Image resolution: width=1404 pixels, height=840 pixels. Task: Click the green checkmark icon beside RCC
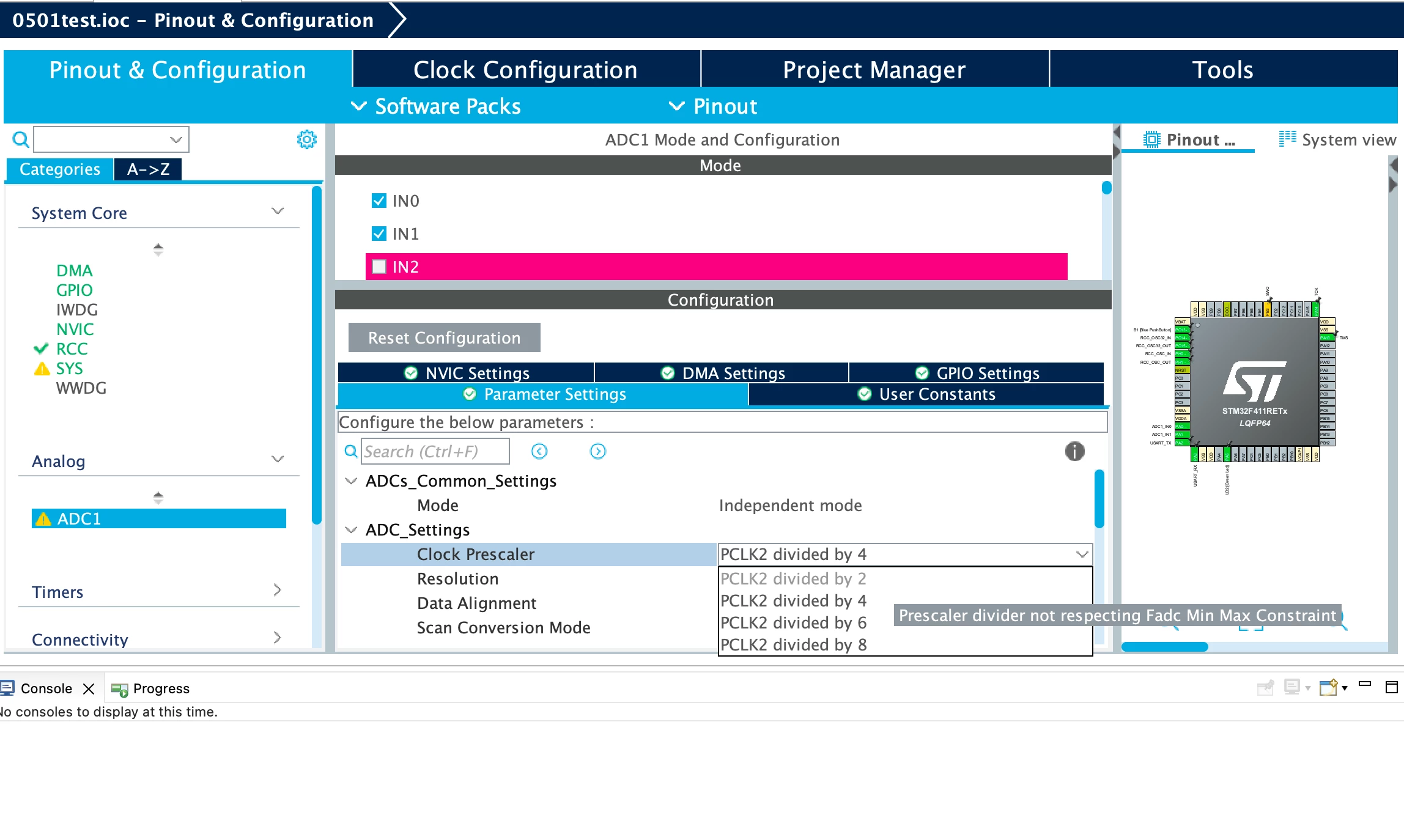coord(41,349)
